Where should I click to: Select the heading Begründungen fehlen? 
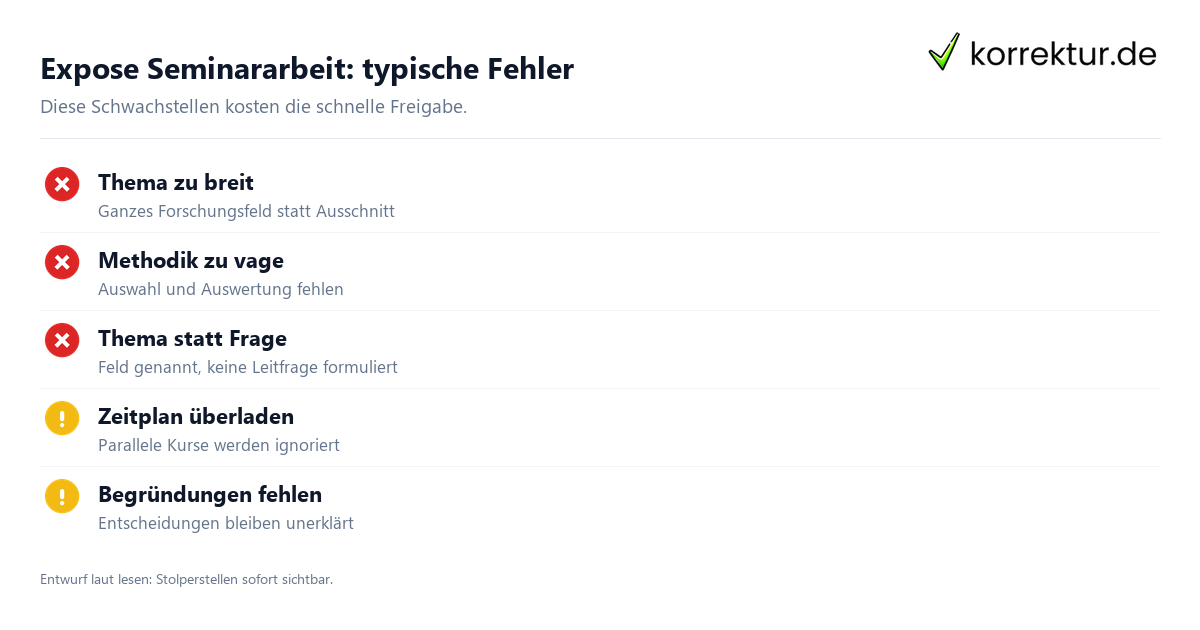(210, 495)
